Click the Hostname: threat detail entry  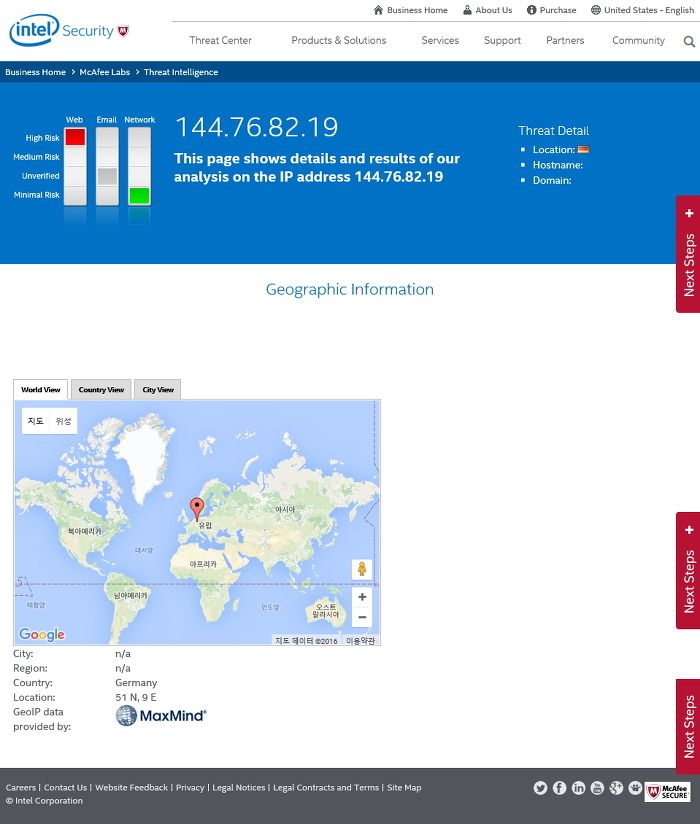coord(558,165)
